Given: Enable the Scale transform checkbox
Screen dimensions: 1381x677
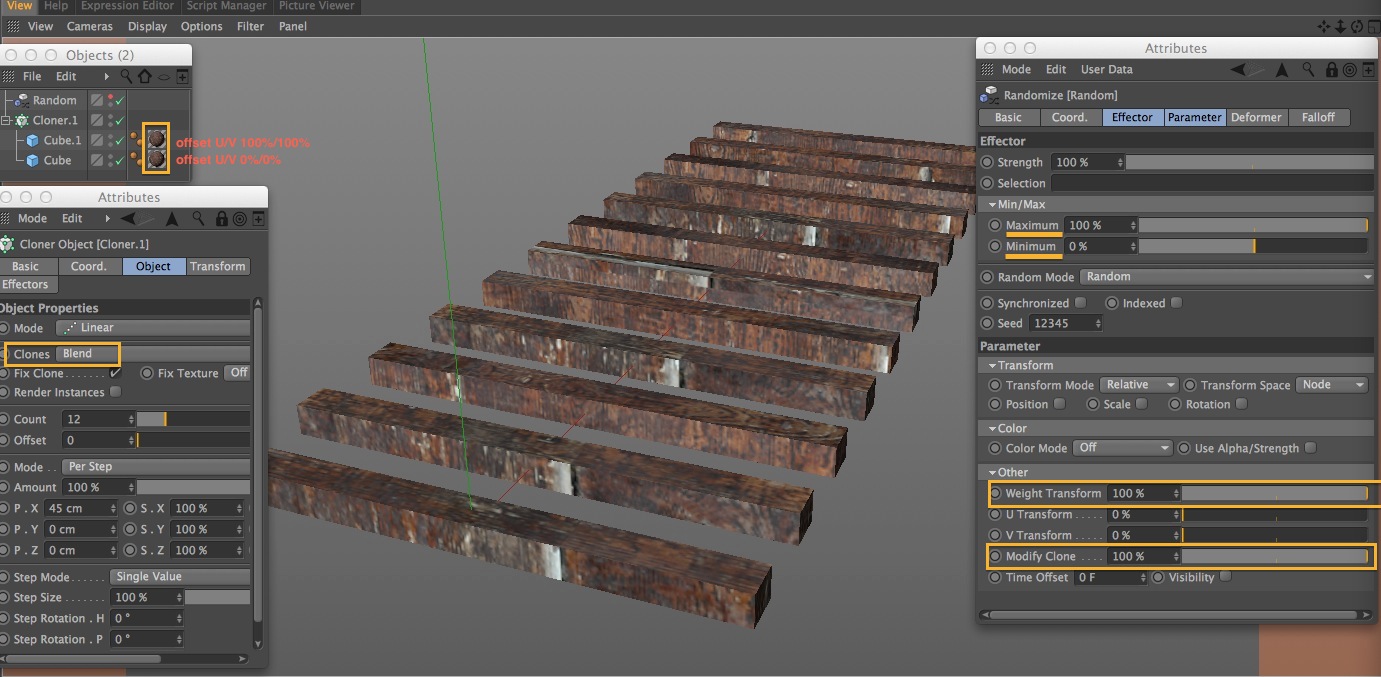Looking at the screenshot, I should pyautogui.click(x=1141, y=404).
